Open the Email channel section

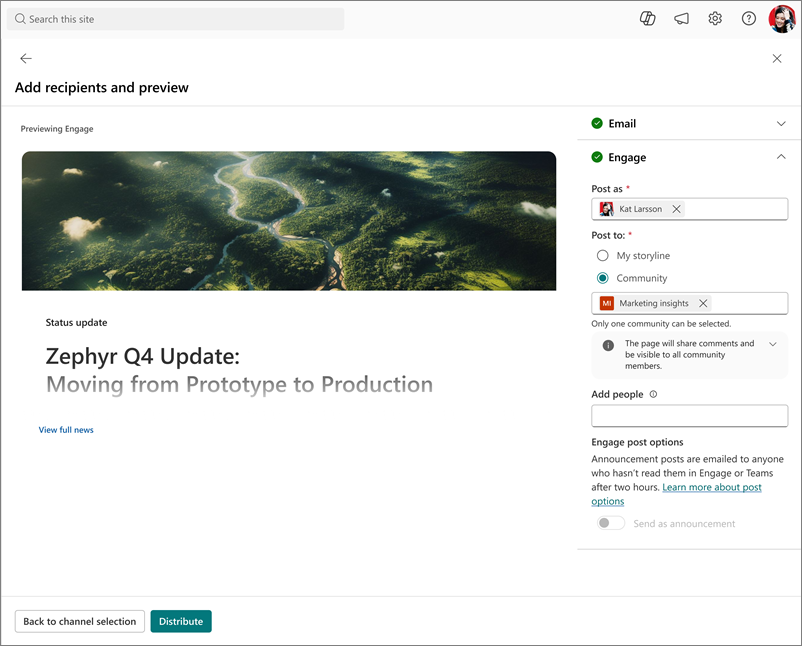[x=689, y=124]
